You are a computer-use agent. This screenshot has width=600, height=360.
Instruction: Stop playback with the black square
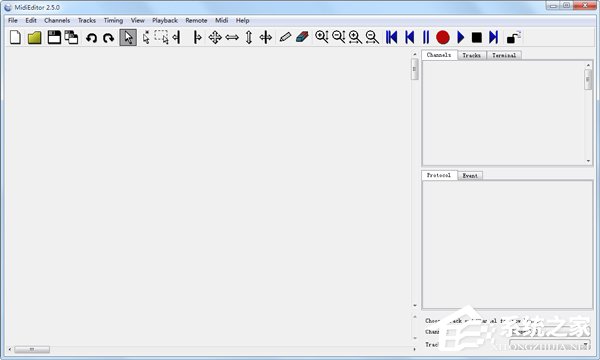tap(477, 37)
